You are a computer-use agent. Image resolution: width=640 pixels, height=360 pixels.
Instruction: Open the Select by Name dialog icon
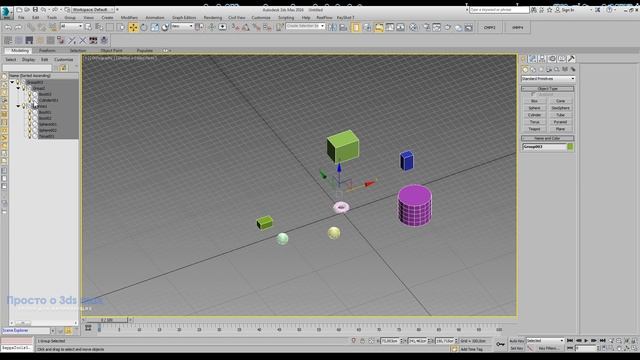[x=99, y=27]
